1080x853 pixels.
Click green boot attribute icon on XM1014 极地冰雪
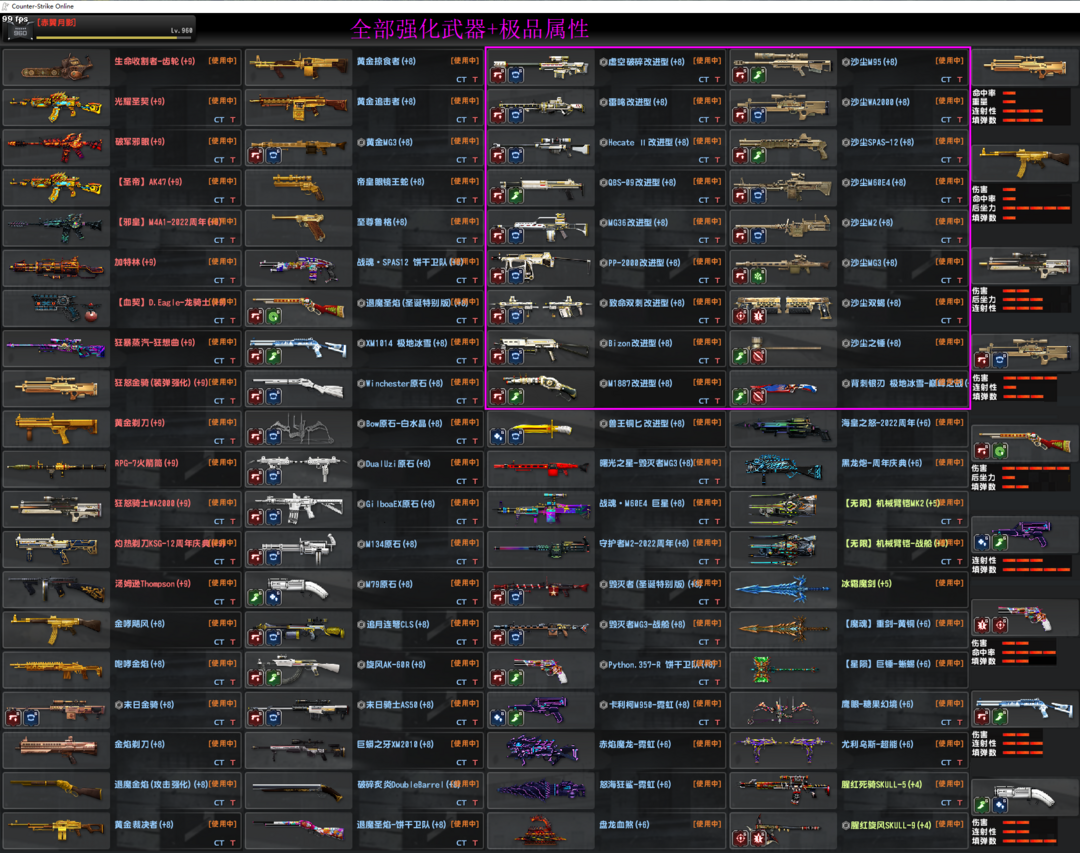tap(273, 357)
